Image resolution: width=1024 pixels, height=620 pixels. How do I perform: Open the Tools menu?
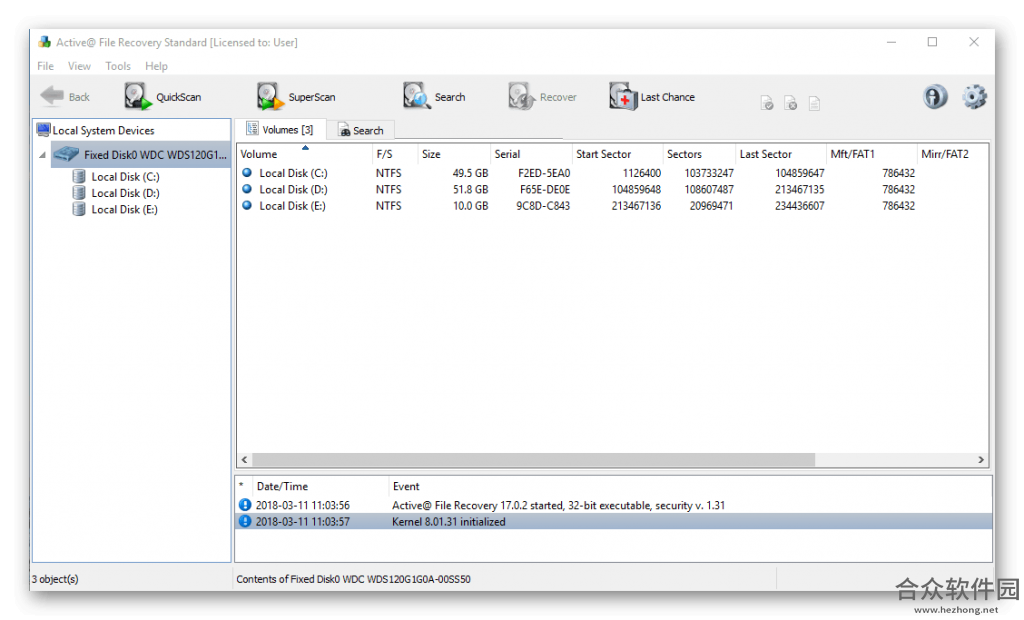coord(118,66)
